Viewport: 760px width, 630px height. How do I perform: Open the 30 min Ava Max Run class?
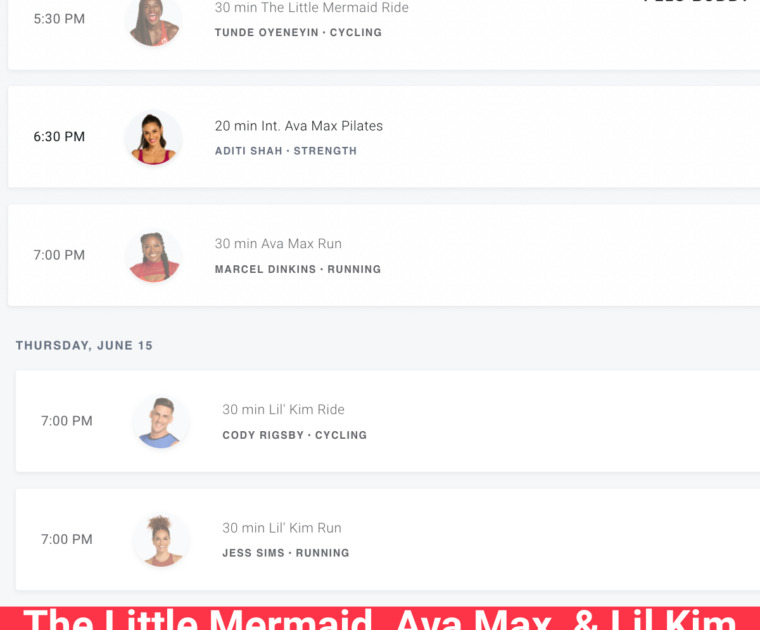[x=278, y=244]
